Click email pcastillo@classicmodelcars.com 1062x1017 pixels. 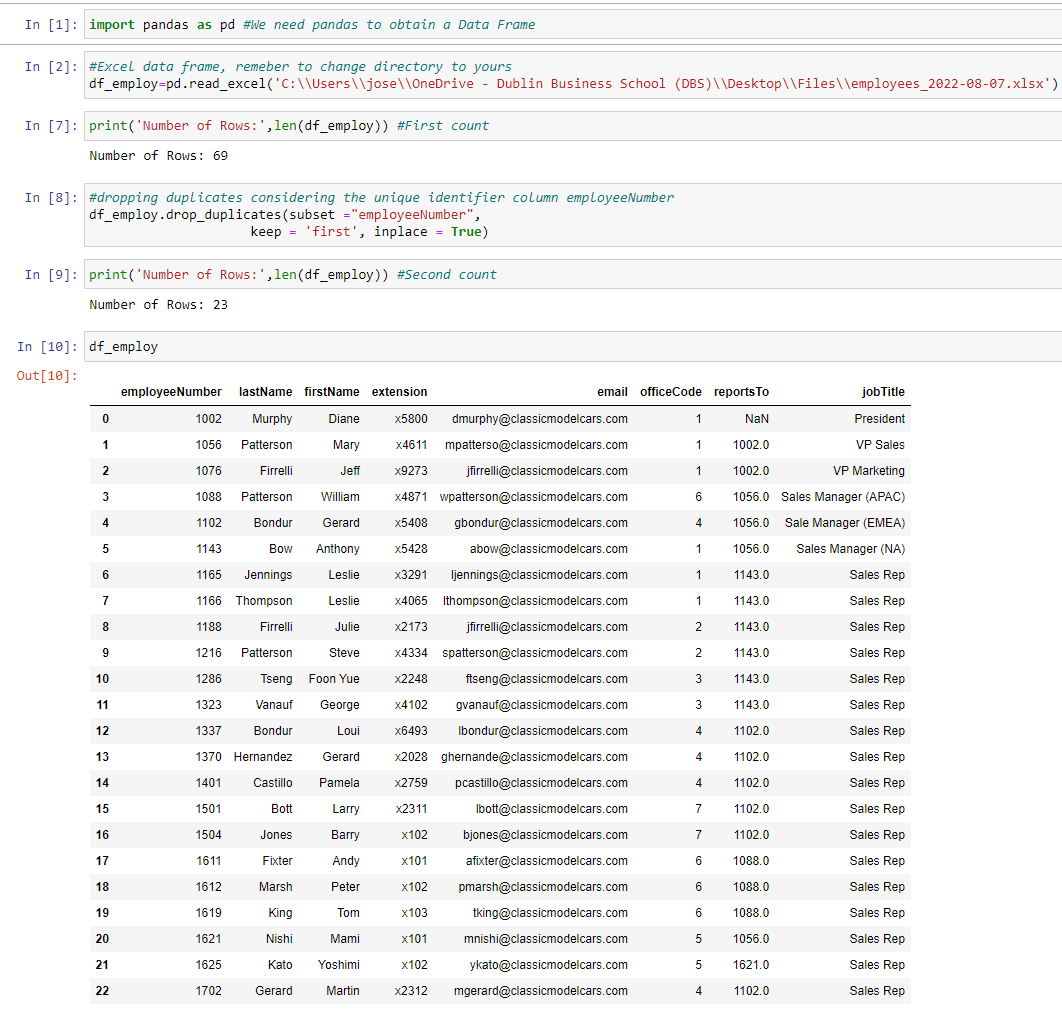point(541,783)
